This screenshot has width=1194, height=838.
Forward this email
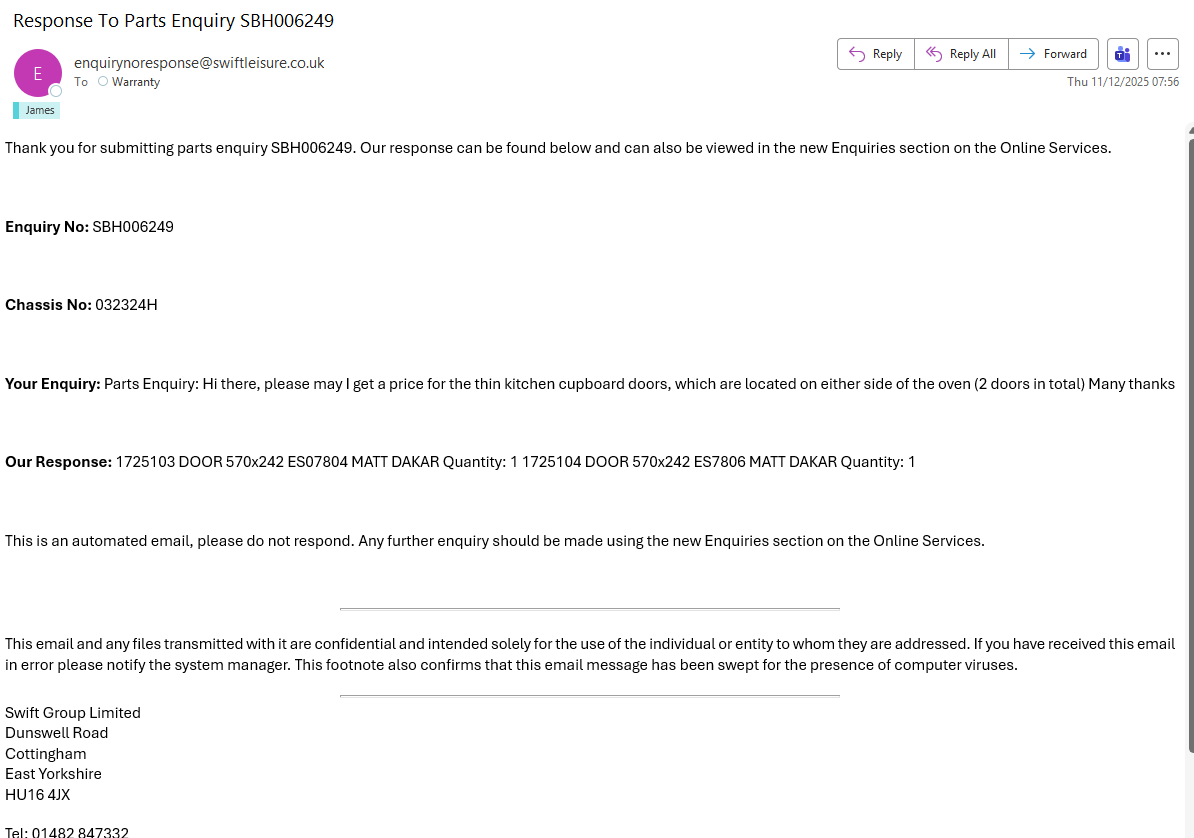pyautogui.click(x=1053, y=54)
